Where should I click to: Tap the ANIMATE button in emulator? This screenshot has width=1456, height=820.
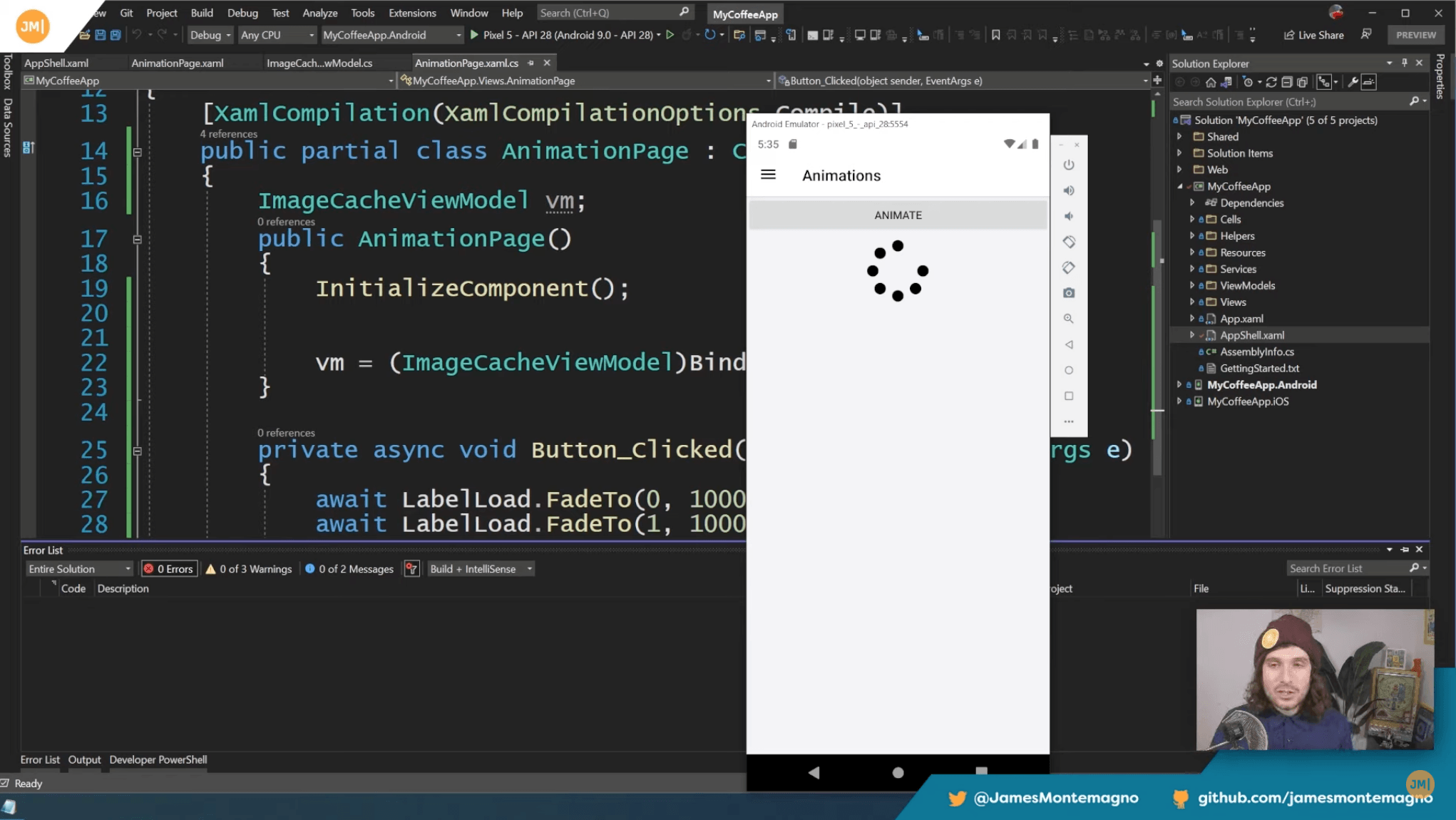pyautogui.click(x=898, y=215)
